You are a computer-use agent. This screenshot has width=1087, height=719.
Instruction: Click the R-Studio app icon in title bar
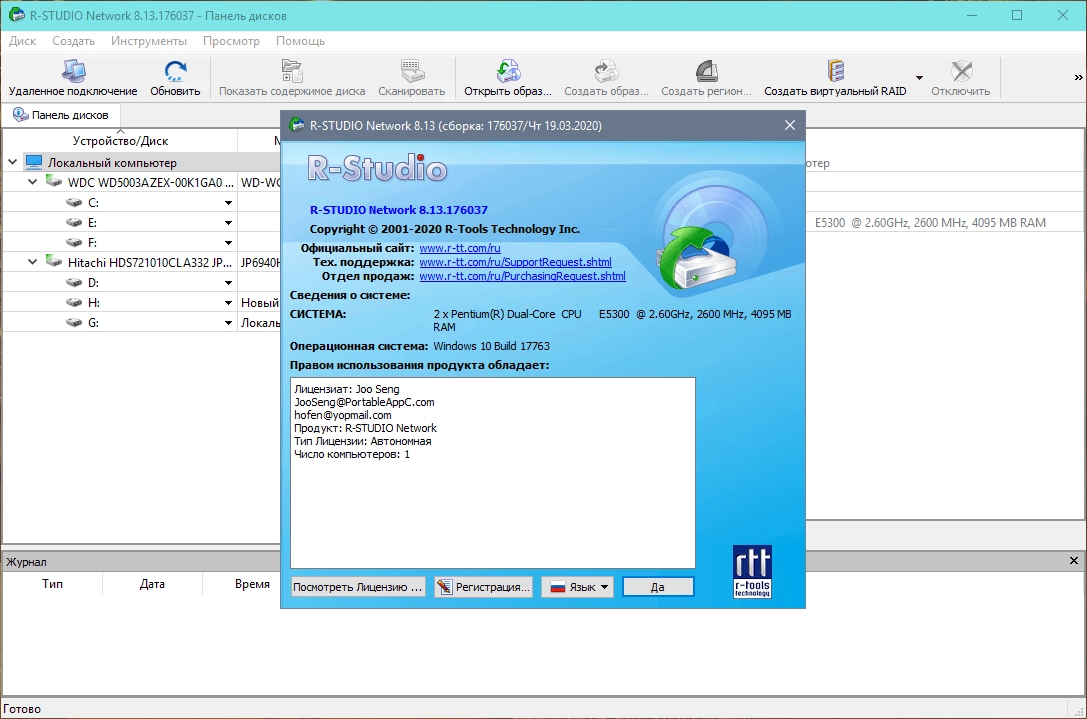(16, 15)
